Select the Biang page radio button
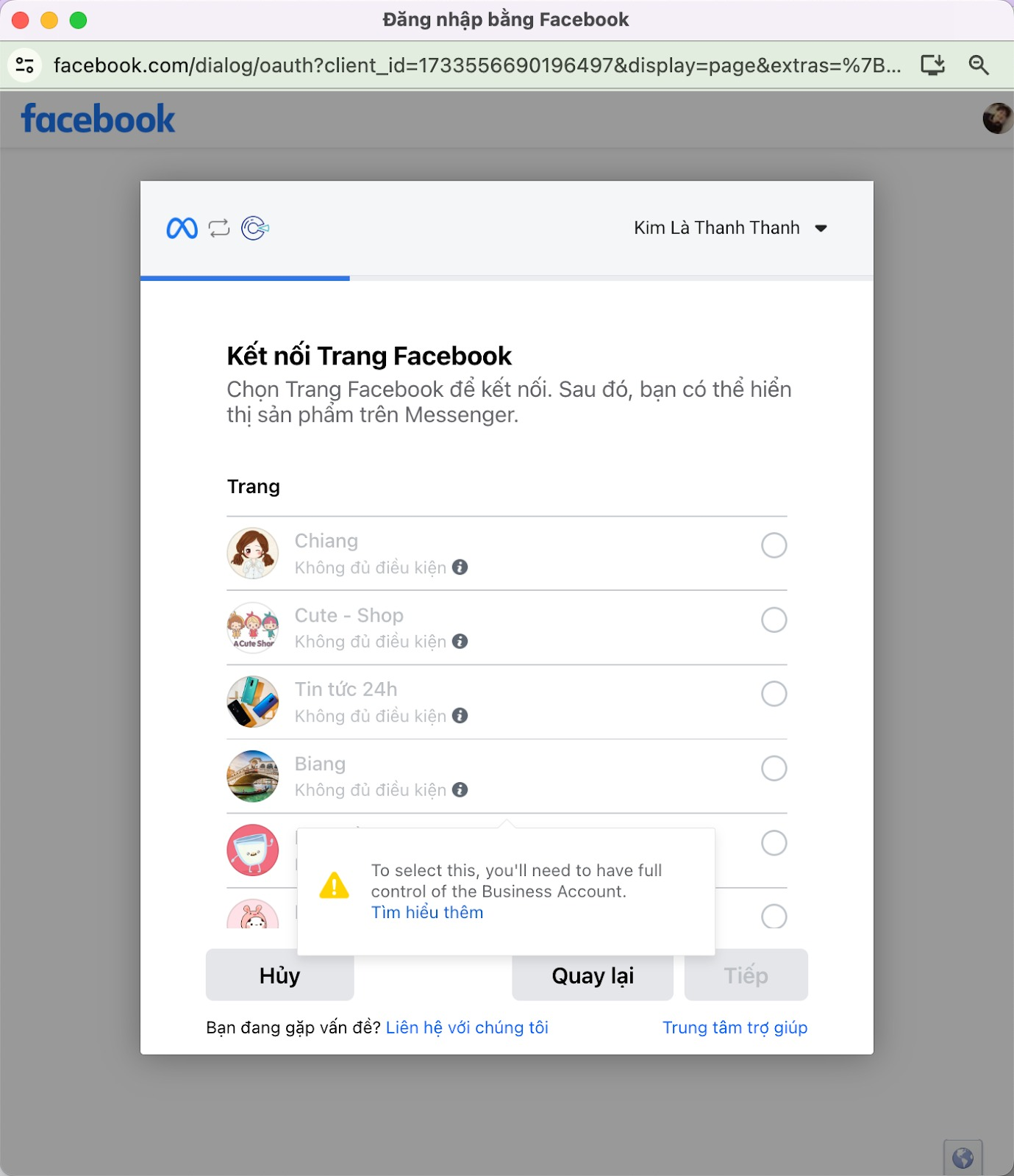This screenshot has height=1176, width=1014. coord(774,768)
